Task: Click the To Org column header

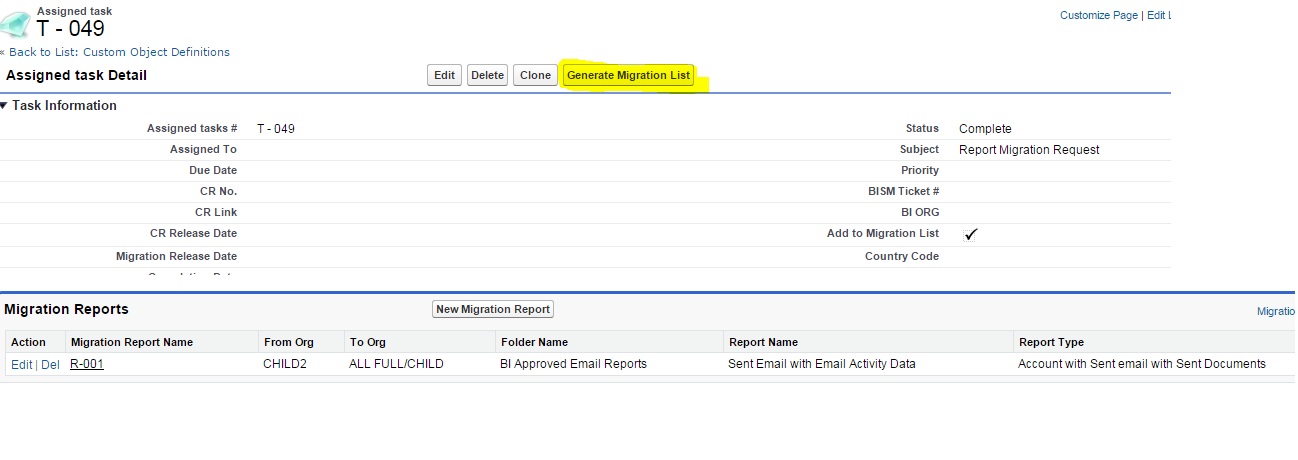Action: (x=367, y=342)
